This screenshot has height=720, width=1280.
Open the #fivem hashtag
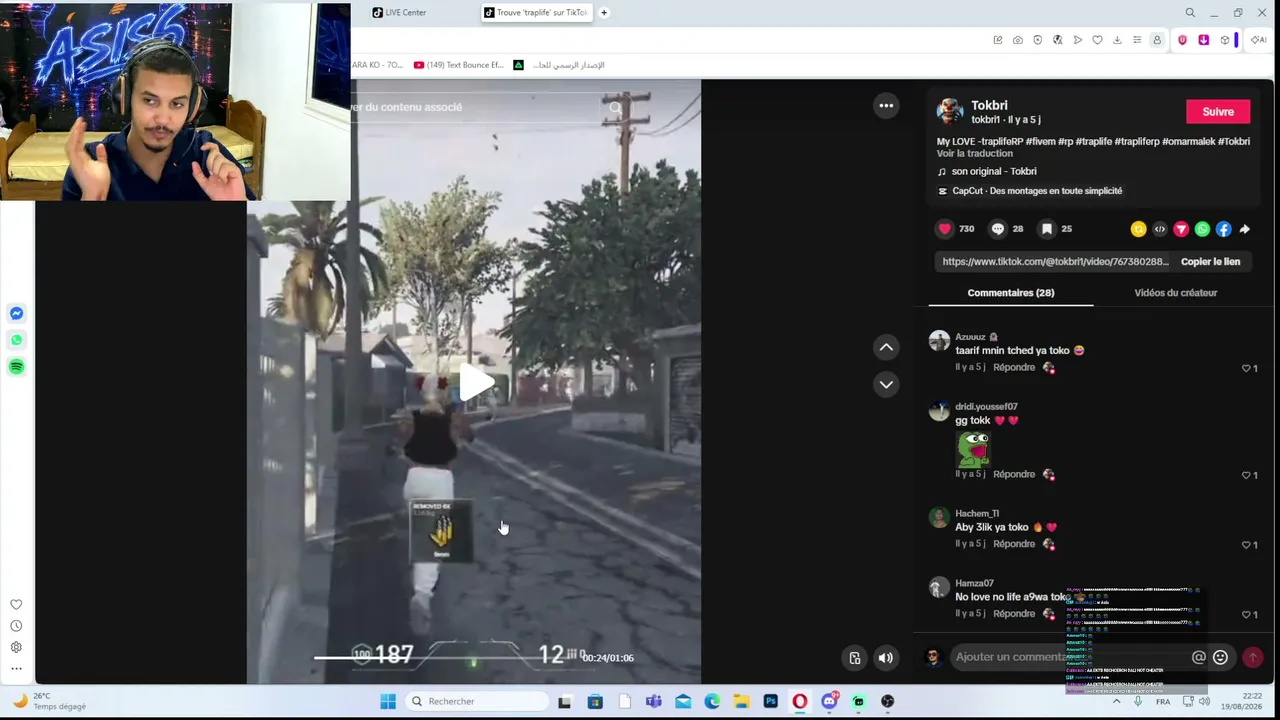[x=1040, y=142]
